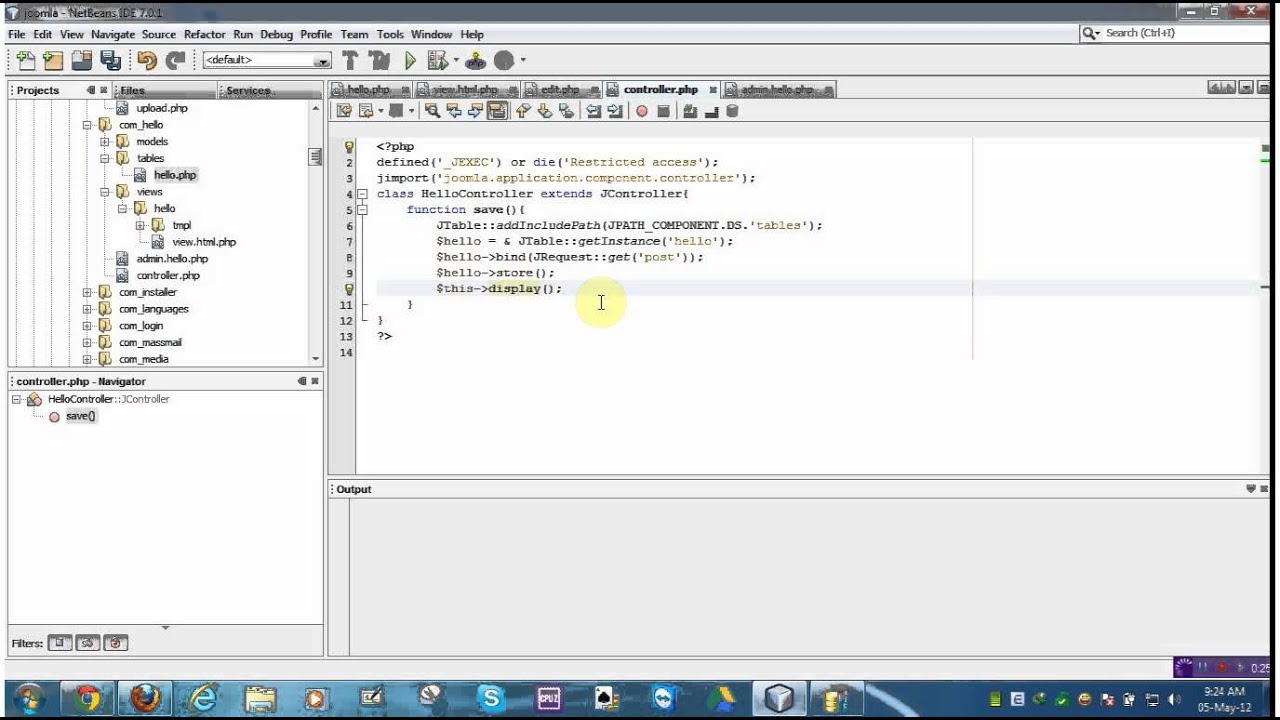Image resolution: width=1280 pixels, height=720 pixels.
Task: Click the Shift Line Left icon
Action: [593, 111]
